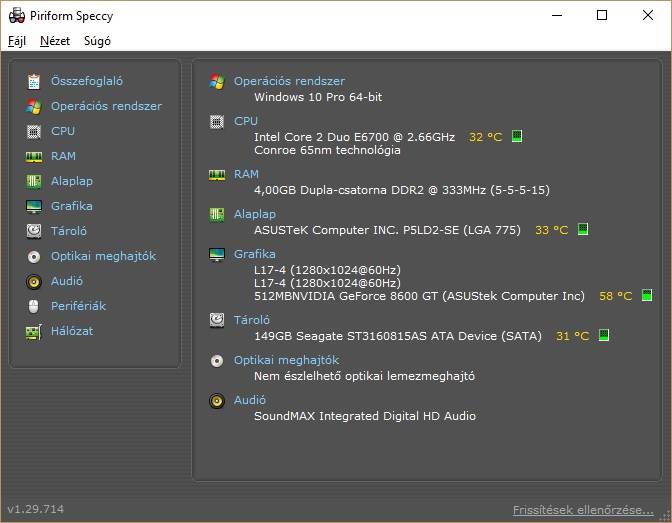Open the Nézet menu
The height and width of the screenshot is (523, 672).
pos(55,41)
